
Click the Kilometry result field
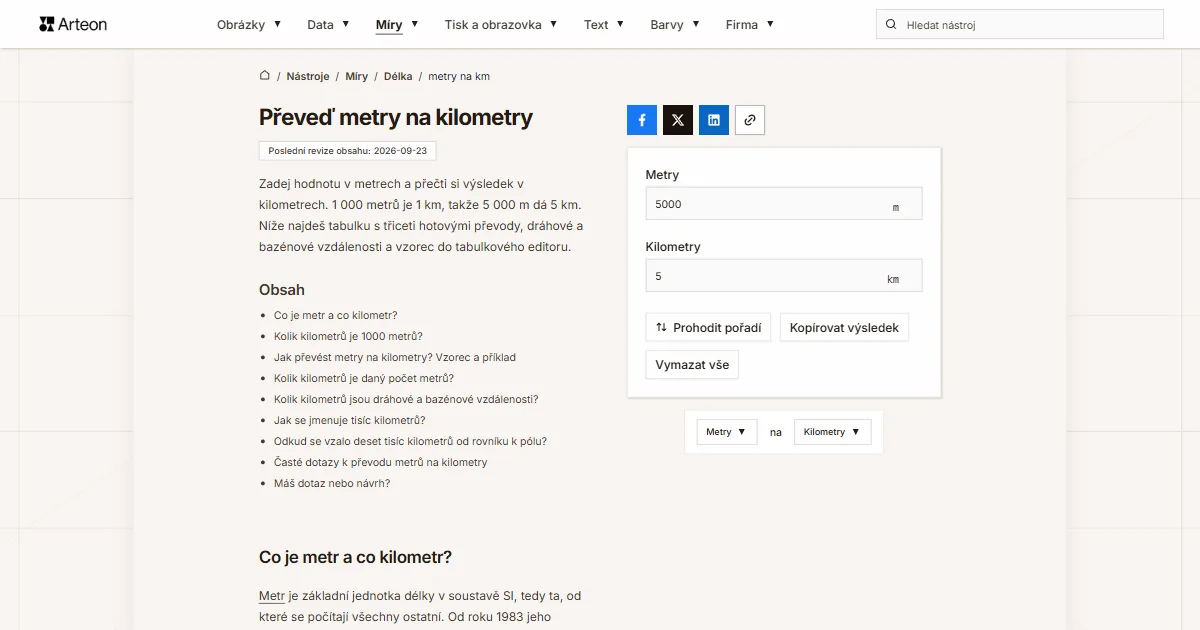point(784,276)
